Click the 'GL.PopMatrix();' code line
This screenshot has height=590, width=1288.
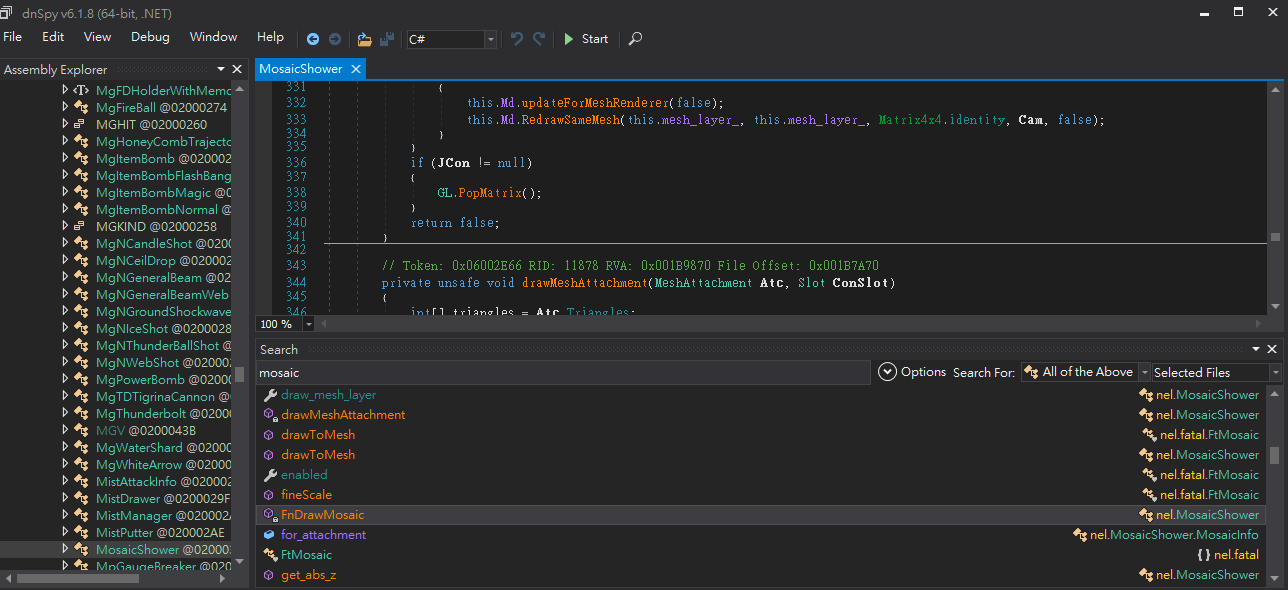489,193
